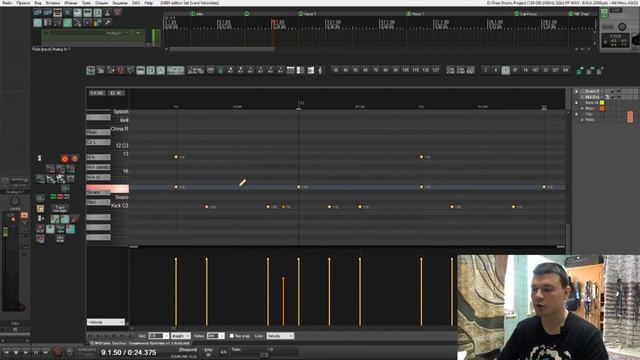This screenshot has width=640, height=360.
Task: Select the 64 grid division button
Action: pyautogui.click(x=565, y=70)
